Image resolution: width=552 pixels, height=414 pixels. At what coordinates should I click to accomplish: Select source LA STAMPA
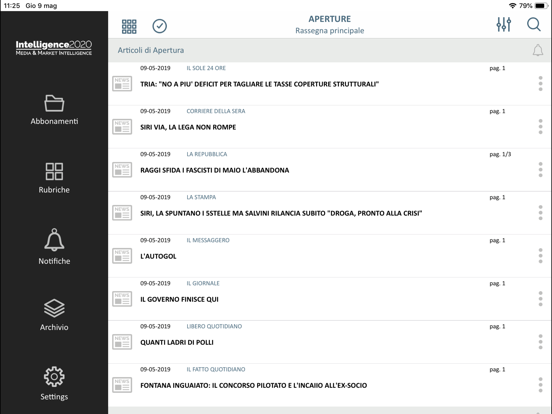(x=201, y=197)
